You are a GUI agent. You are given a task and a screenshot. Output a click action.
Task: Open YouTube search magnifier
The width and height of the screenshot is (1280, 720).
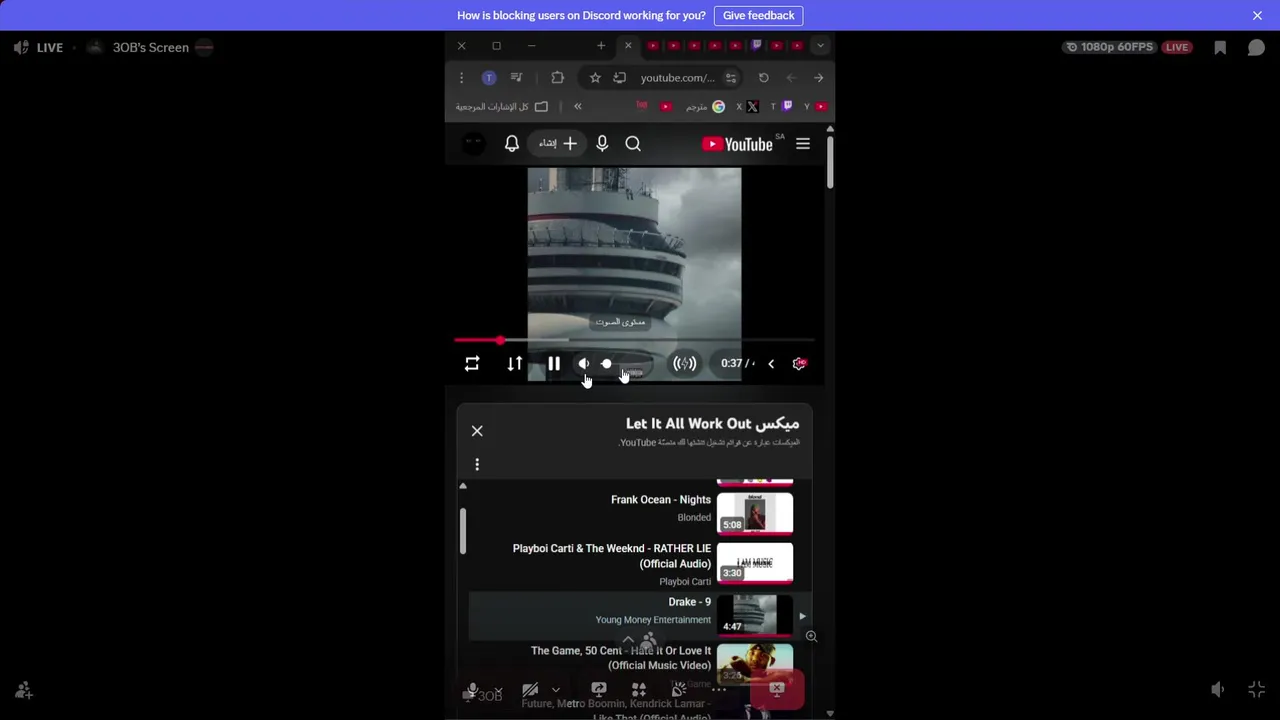coord(633,144)
